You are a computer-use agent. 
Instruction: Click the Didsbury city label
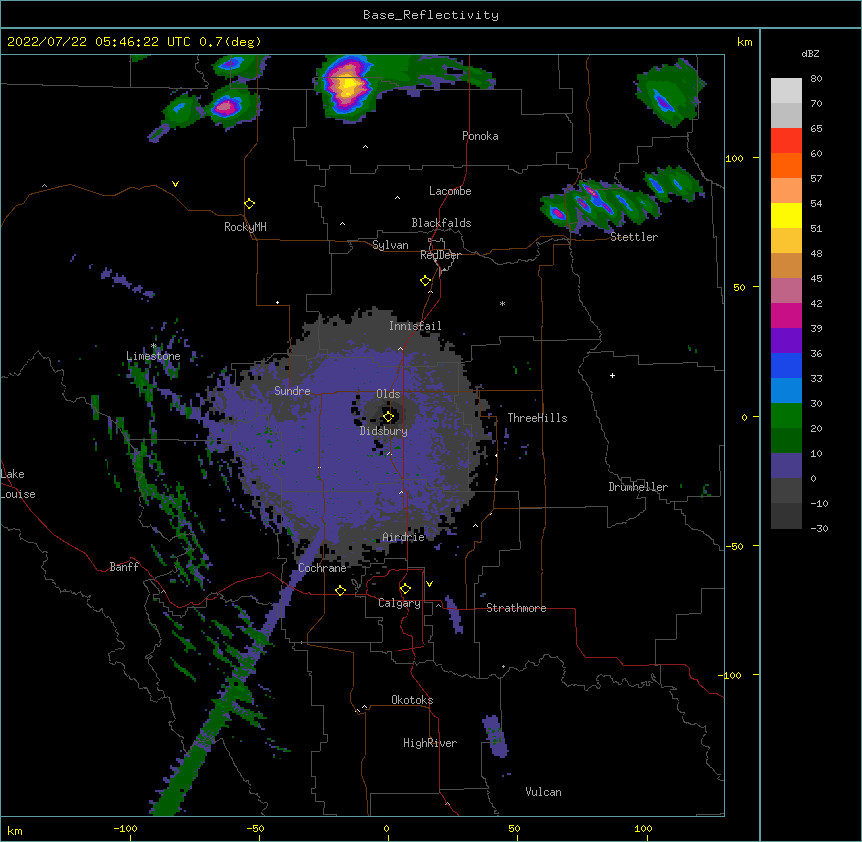[x=384, y=431]
